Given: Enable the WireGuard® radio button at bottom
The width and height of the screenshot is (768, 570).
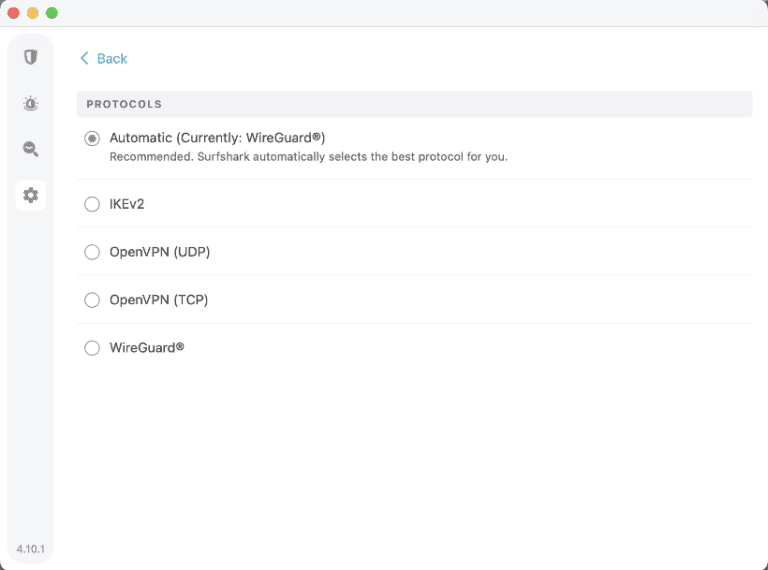Looking at the screenshot, I should coord(92,348).
